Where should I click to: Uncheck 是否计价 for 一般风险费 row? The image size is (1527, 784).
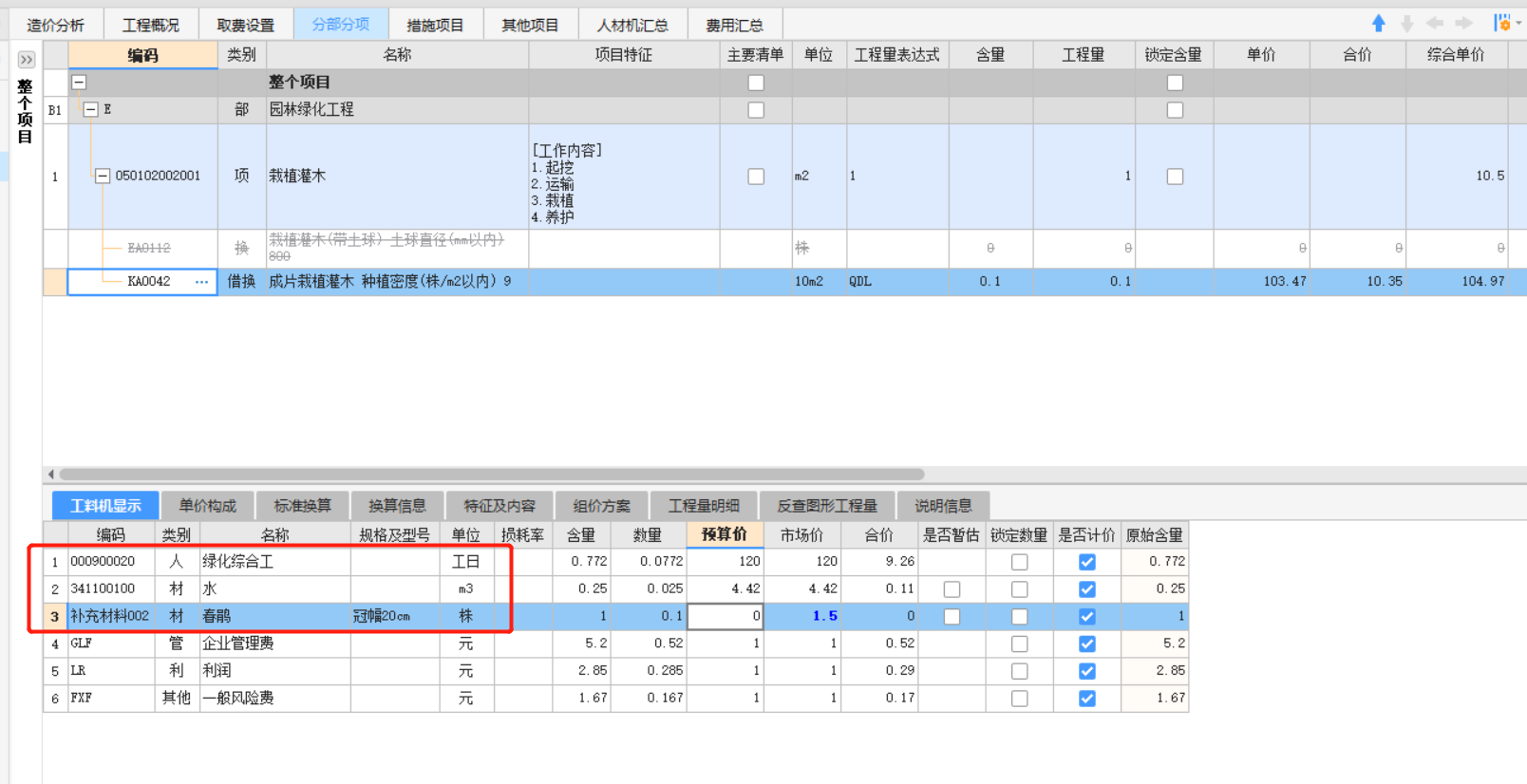(1087, 699)
